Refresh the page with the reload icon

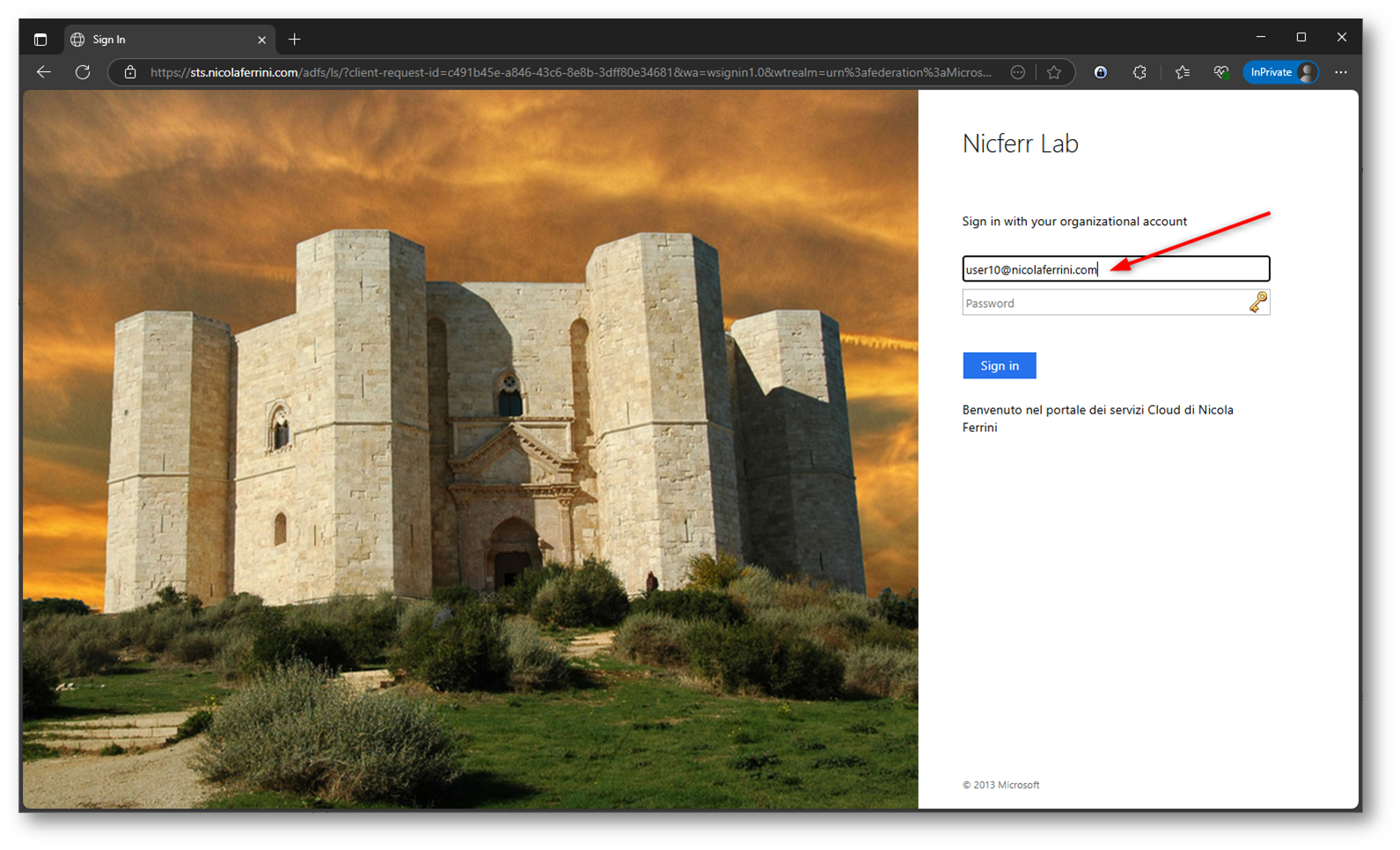tap(83, 72)
